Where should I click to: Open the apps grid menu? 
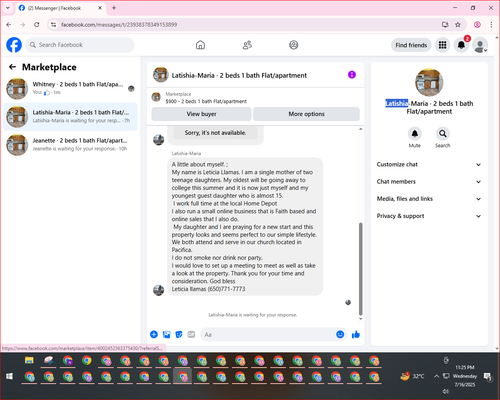pos(442,45)
